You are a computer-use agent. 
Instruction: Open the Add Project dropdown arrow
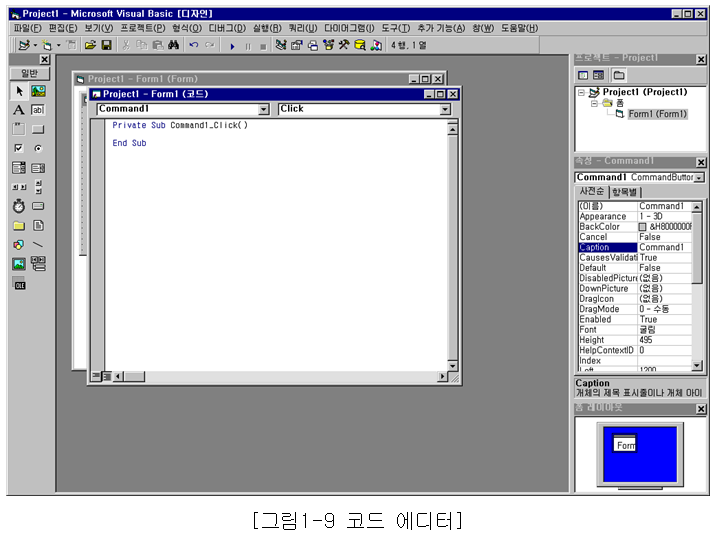[35, 45]
